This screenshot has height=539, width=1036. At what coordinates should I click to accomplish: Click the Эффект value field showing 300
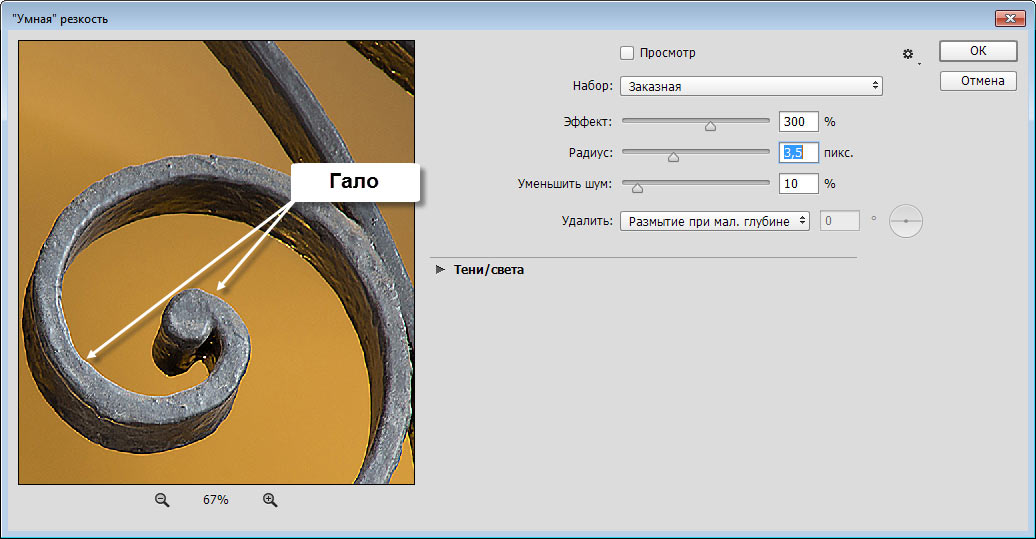click(798, 122)
